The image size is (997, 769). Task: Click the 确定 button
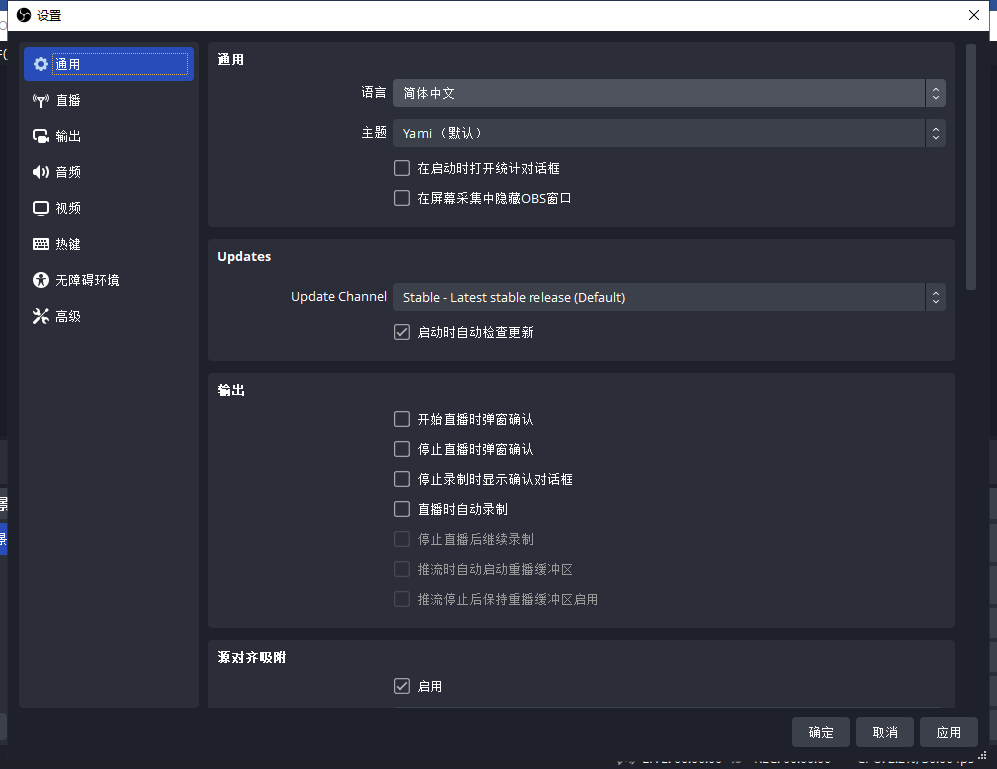click(x=820, y=732)
